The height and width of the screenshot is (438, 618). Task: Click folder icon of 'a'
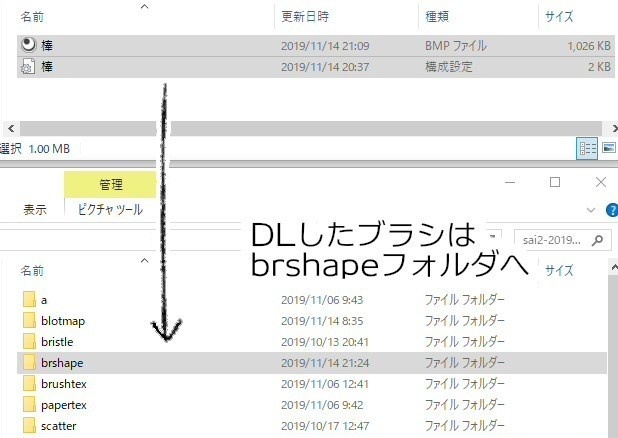(x=30, y=300)
